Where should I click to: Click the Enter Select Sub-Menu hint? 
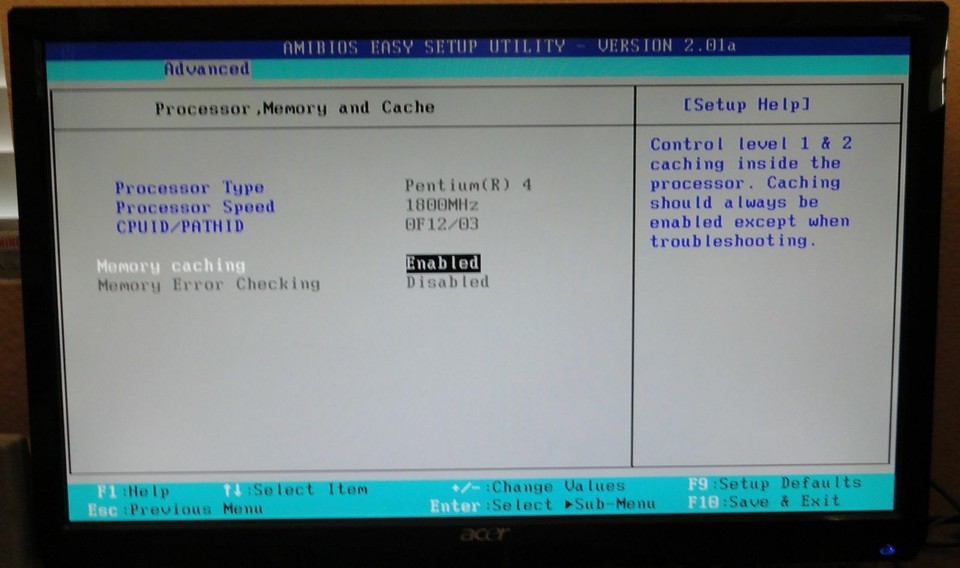pos(542,505)
